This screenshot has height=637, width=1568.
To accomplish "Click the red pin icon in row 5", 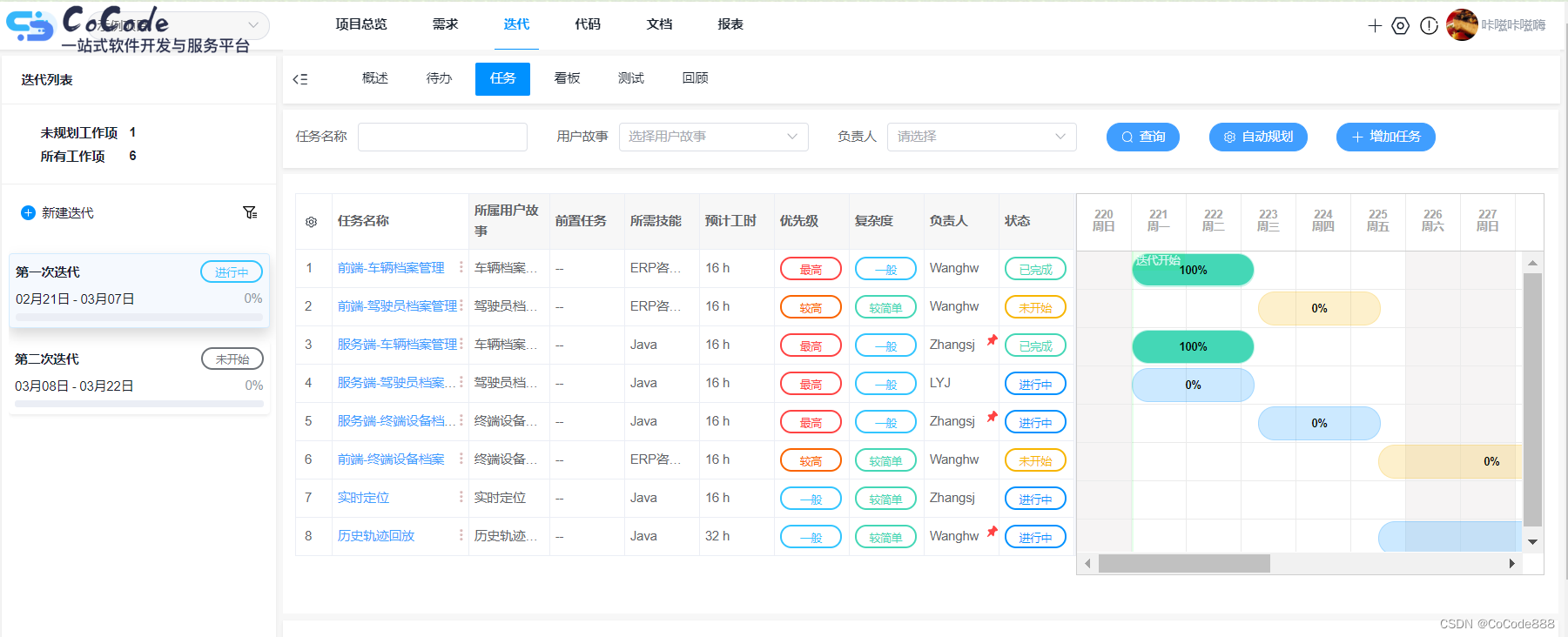I will [992, 417].
